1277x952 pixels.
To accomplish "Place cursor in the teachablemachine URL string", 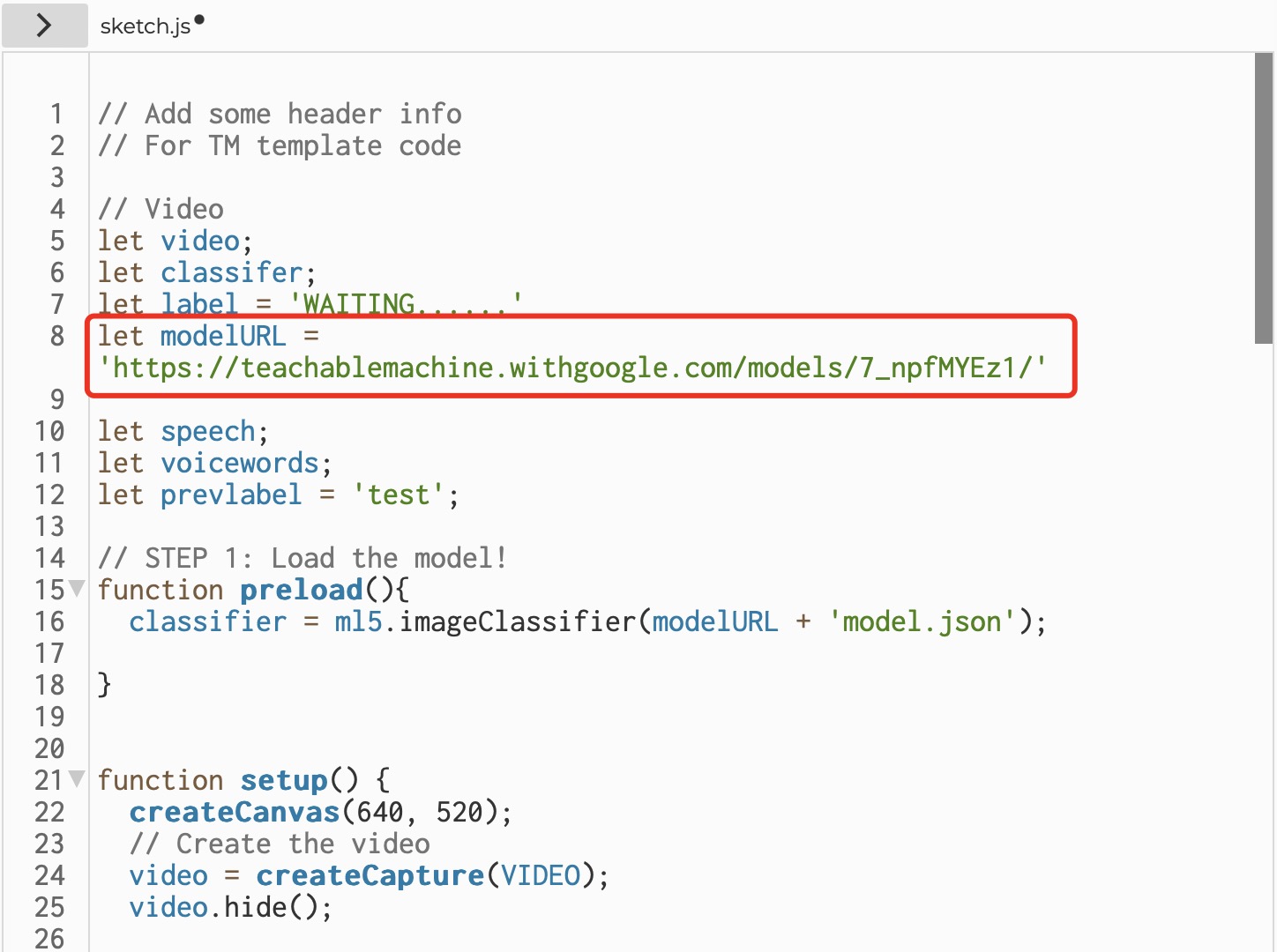I will pos(571,368).
